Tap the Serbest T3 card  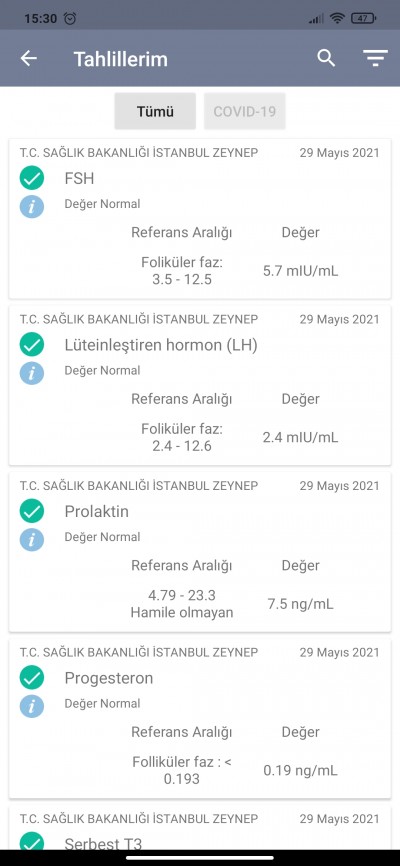coord(200,830)
